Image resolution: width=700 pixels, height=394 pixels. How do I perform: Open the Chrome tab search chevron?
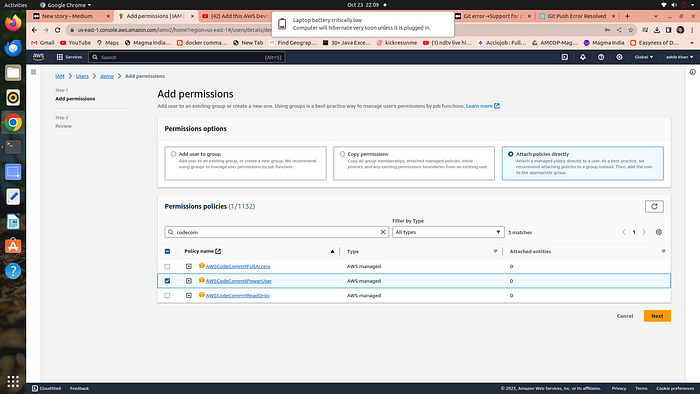[655, 16]
